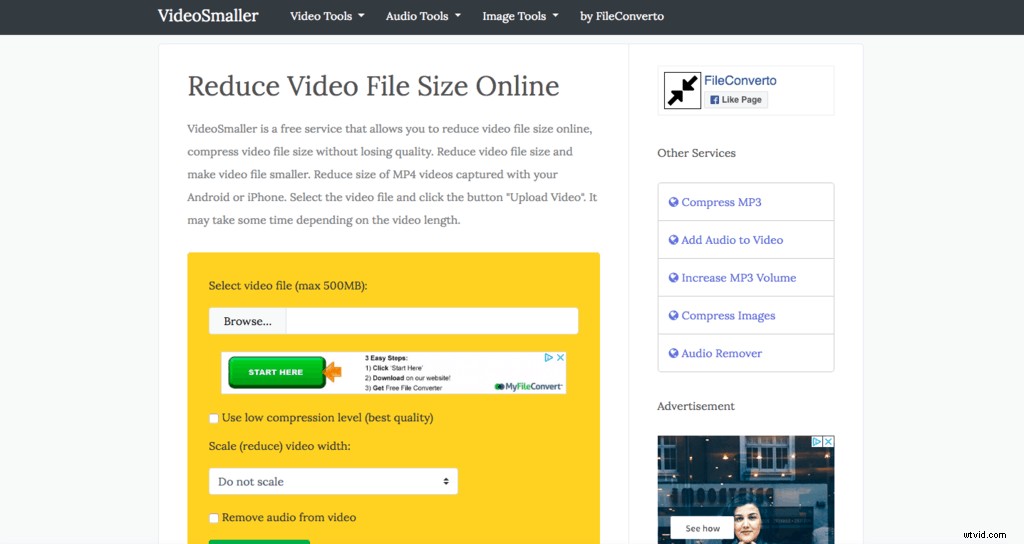1024x544 pixels.
Task: Close the sidebar advertisement
Action: pyautogui.click(x=828, y=441)
